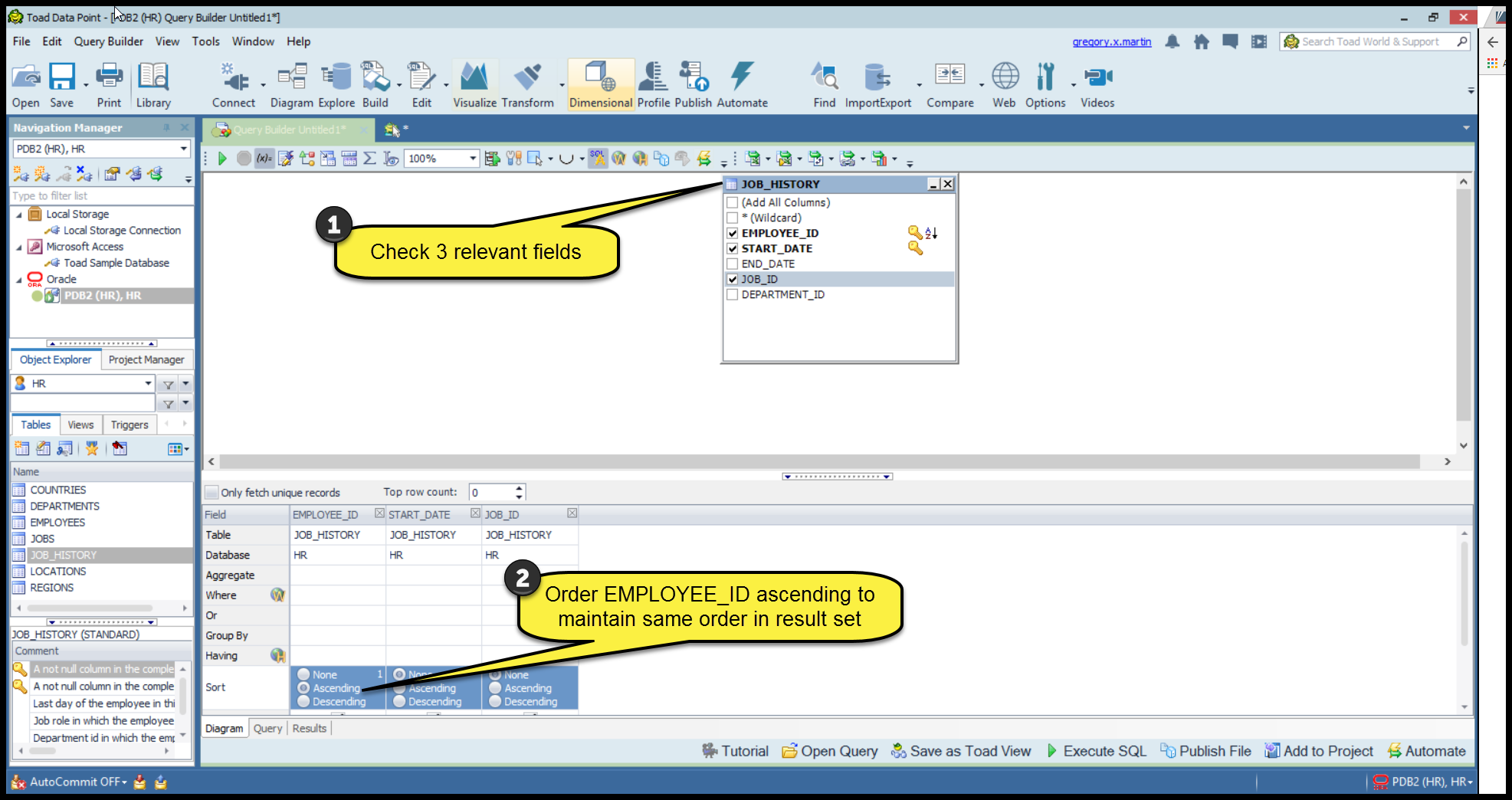Open the PDB2 (HR), HR connection dropdown

(183, 149)
